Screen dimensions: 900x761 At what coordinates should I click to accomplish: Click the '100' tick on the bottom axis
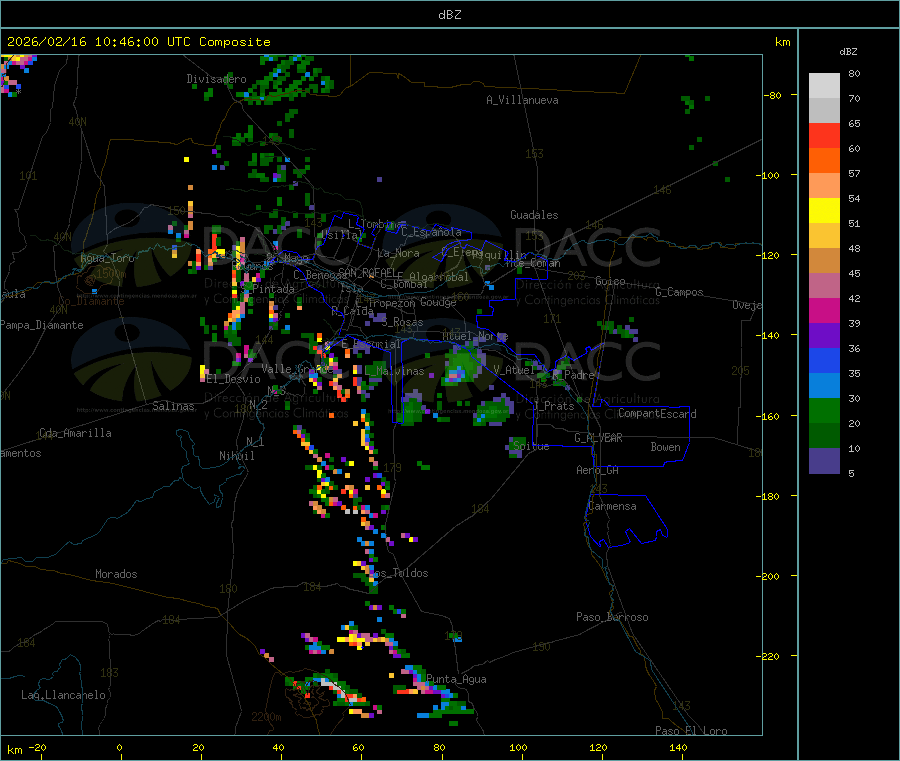[518, 748]
